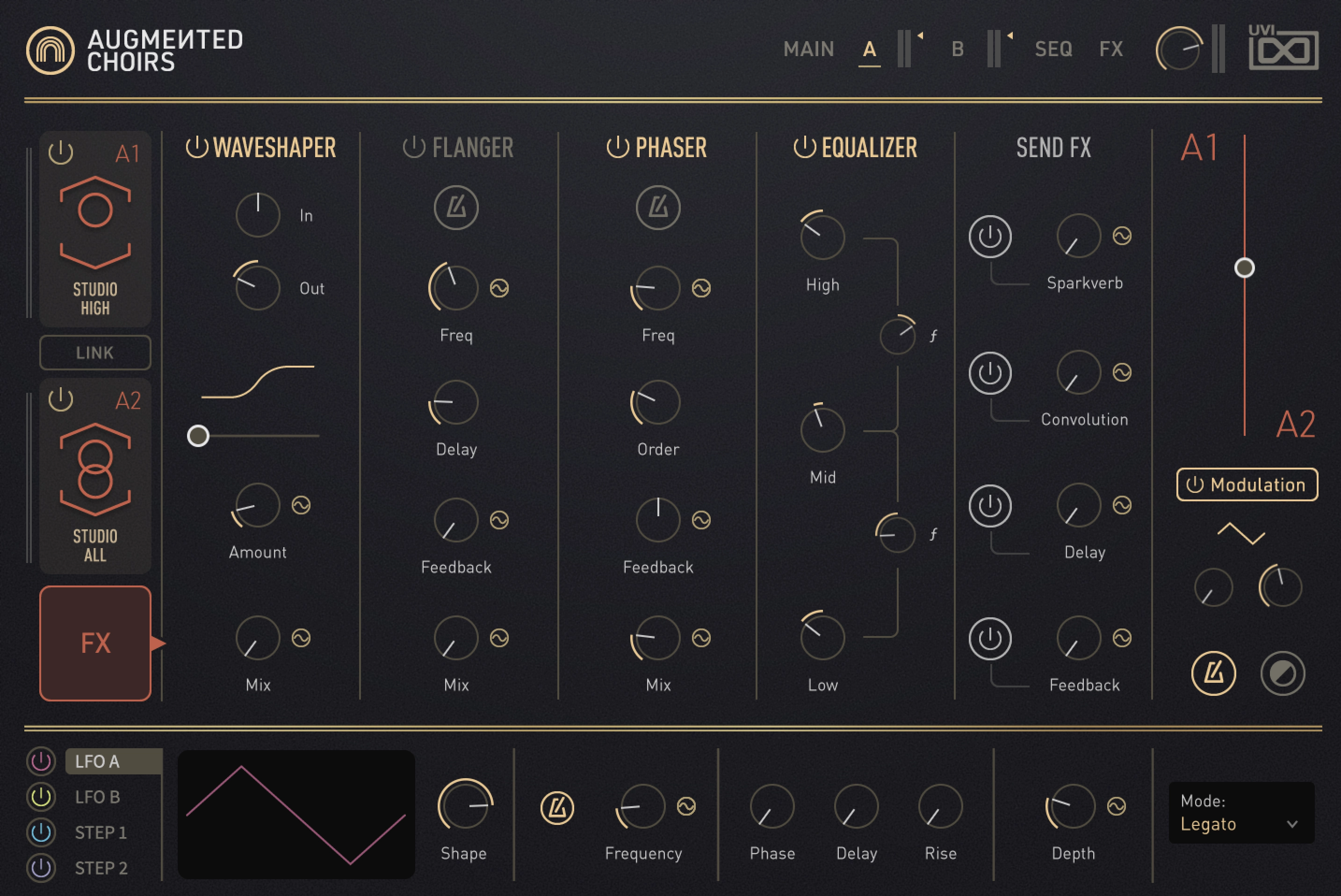This screenshot has width=1341, height=896.
Task: Click the small arrow next to tab B
Action: (x=1009, y=36)
